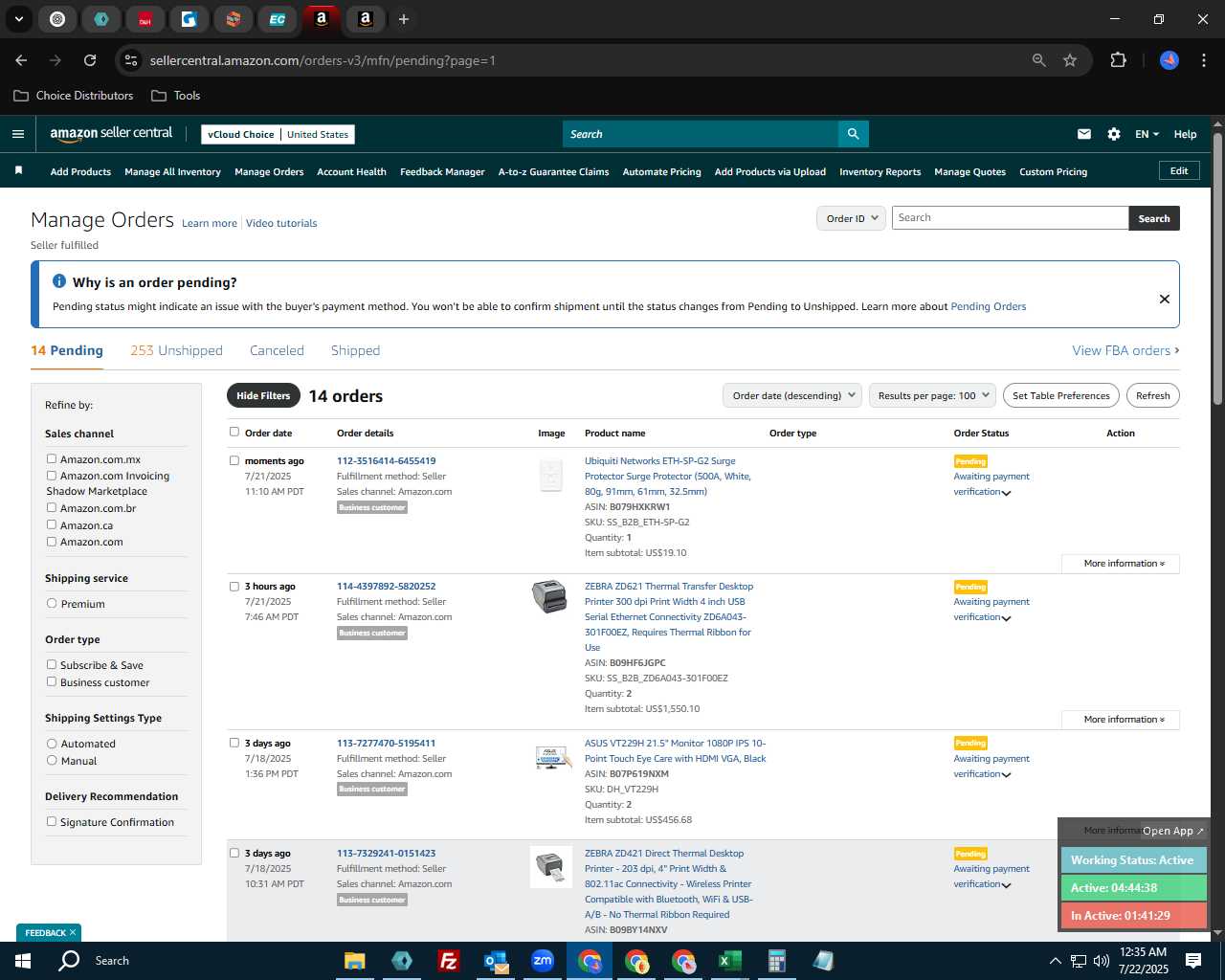Check Subscribe & Save order type
This screenshot has width=1225, height=980.
click(x=52, y=664)
